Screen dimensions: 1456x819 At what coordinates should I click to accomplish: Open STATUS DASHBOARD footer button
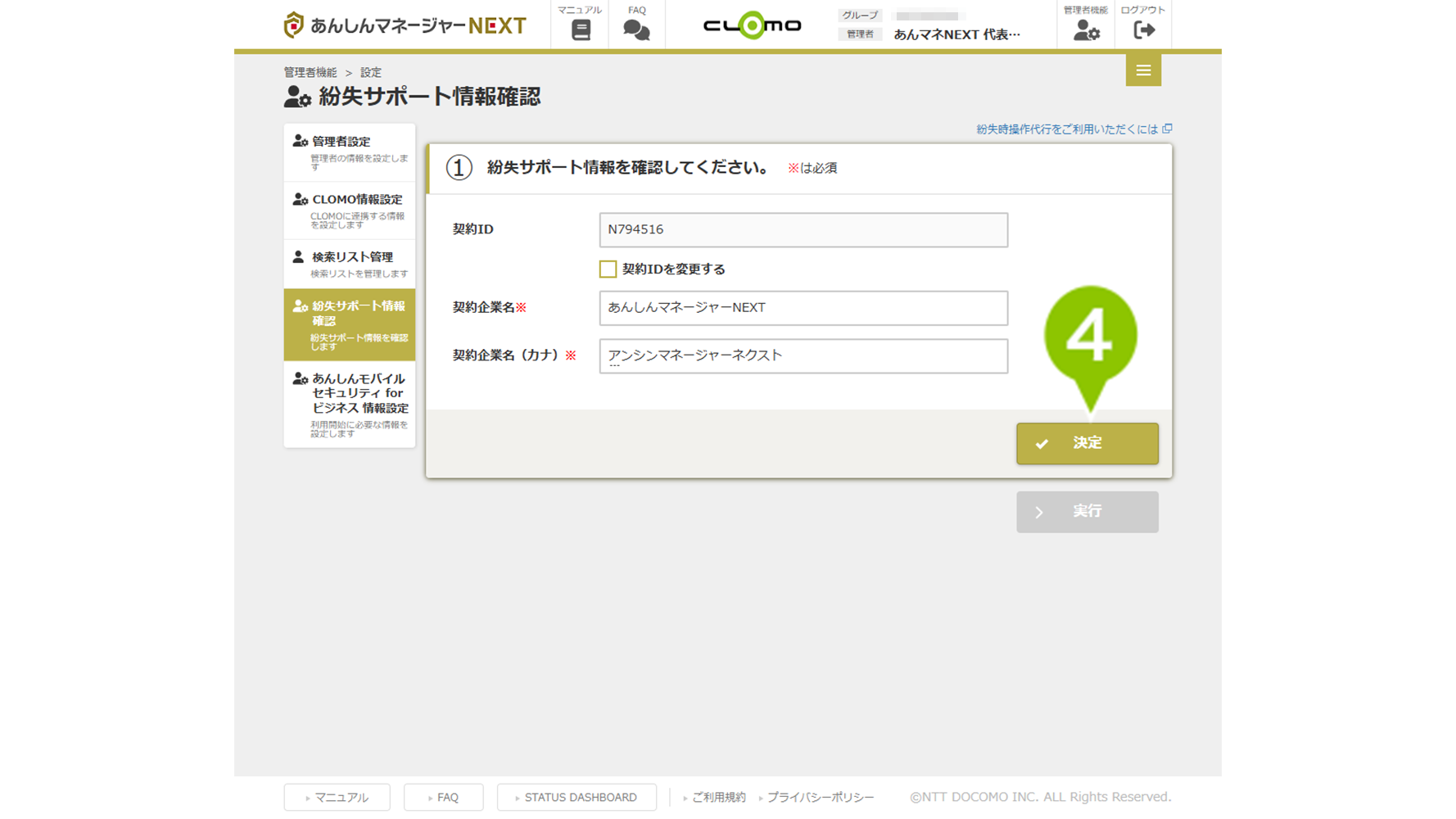577,797
